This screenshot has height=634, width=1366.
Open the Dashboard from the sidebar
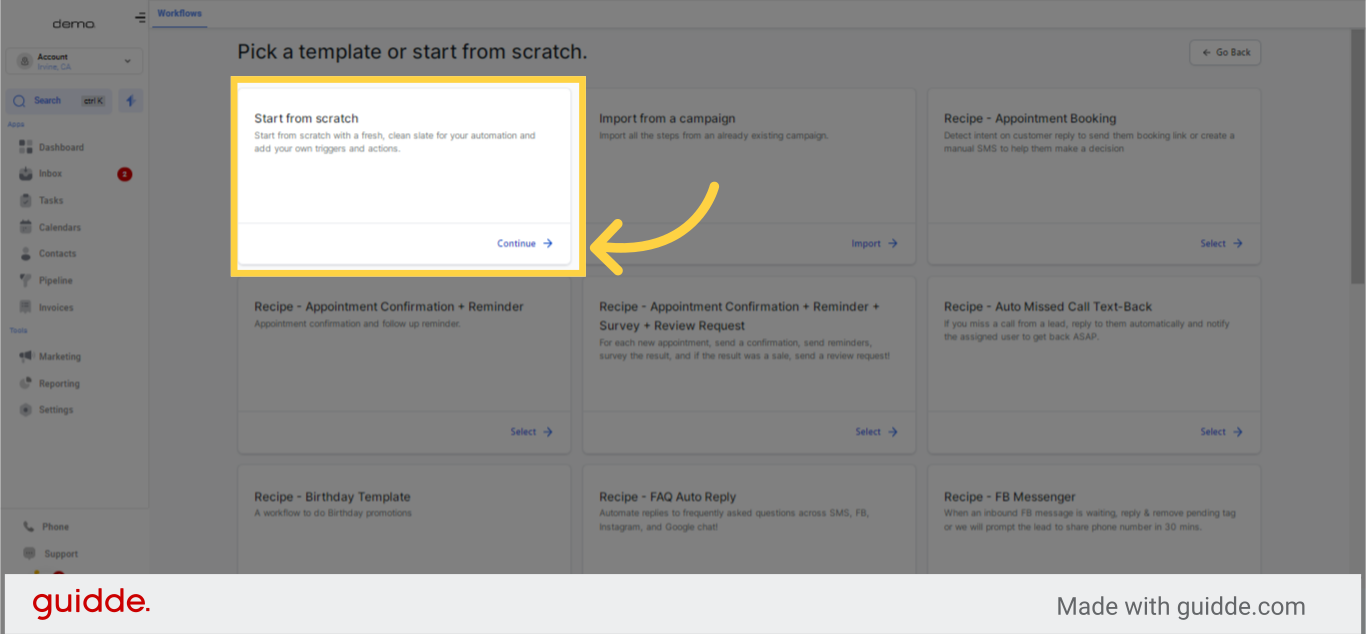pyautogui.click(x=58, y=146)
